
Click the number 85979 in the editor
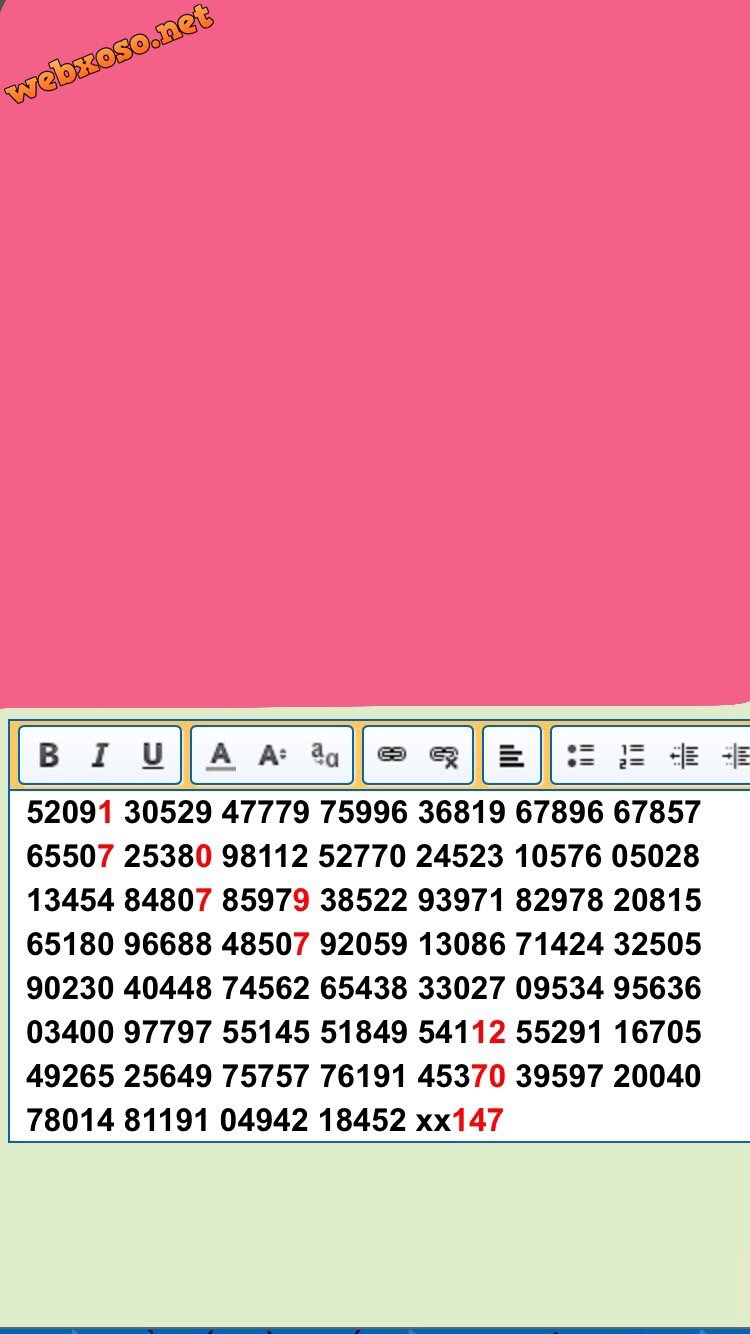click(x=266, y=900)
